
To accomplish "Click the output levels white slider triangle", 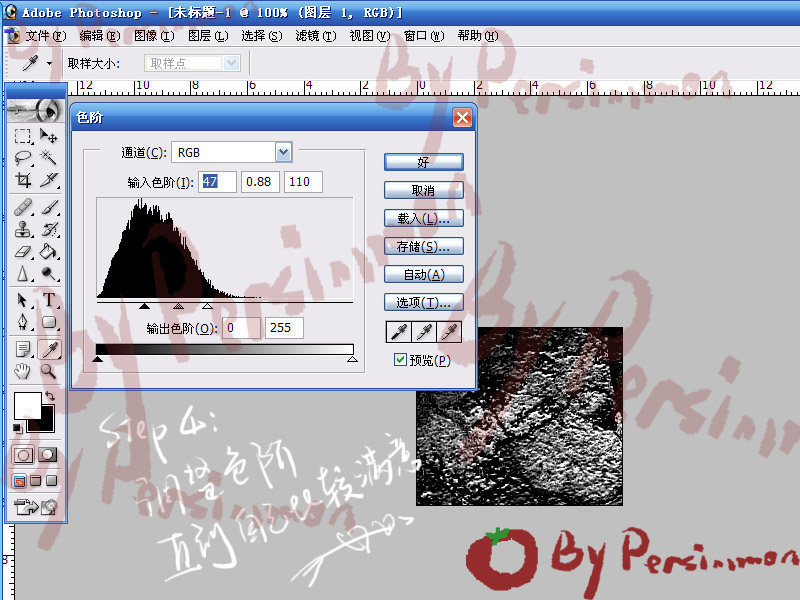I will click(x=352, y=359).
